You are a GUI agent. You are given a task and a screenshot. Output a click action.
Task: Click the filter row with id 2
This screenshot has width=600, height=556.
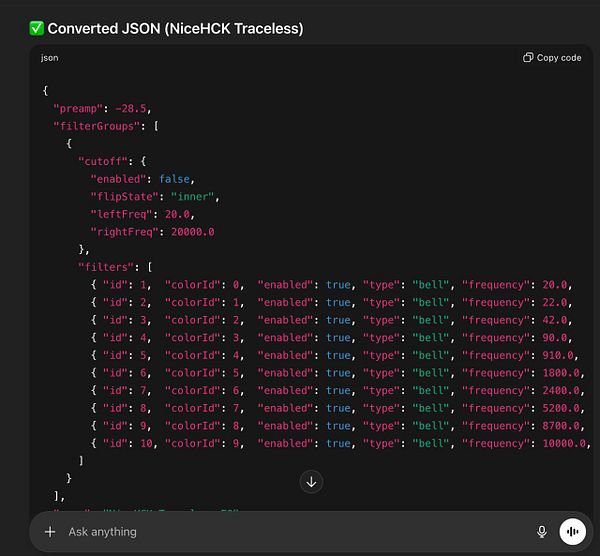click(x=331, y=302)
